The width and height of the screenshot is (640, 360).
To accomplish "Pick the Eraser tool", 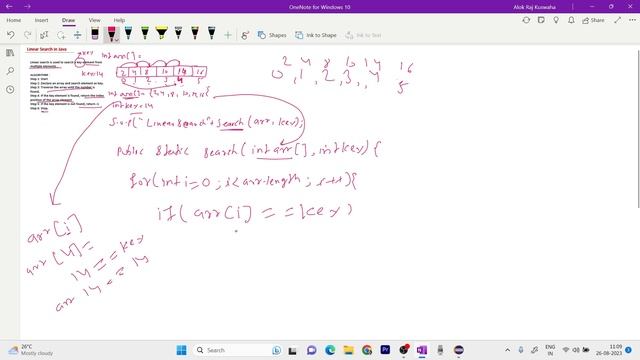I will [x=95, y=33].
